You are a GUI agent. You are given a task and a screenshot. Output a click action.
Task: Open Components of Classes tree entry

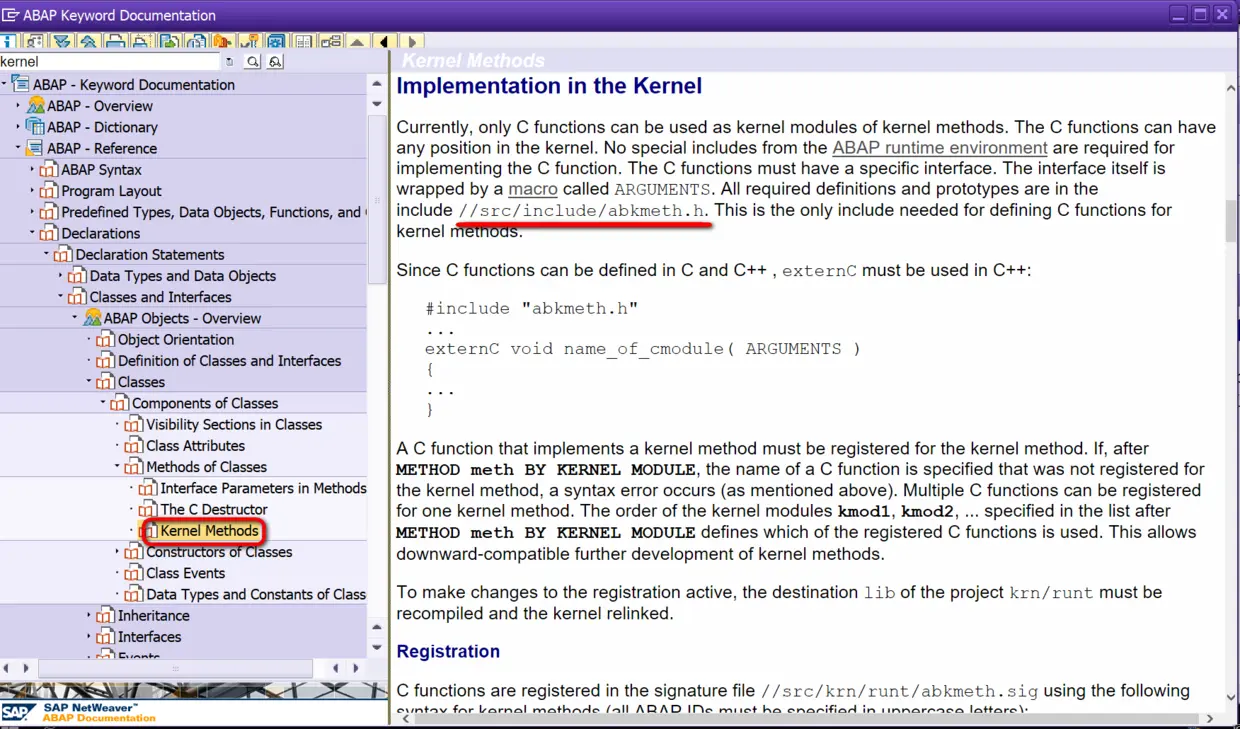(x=205, y=403)
